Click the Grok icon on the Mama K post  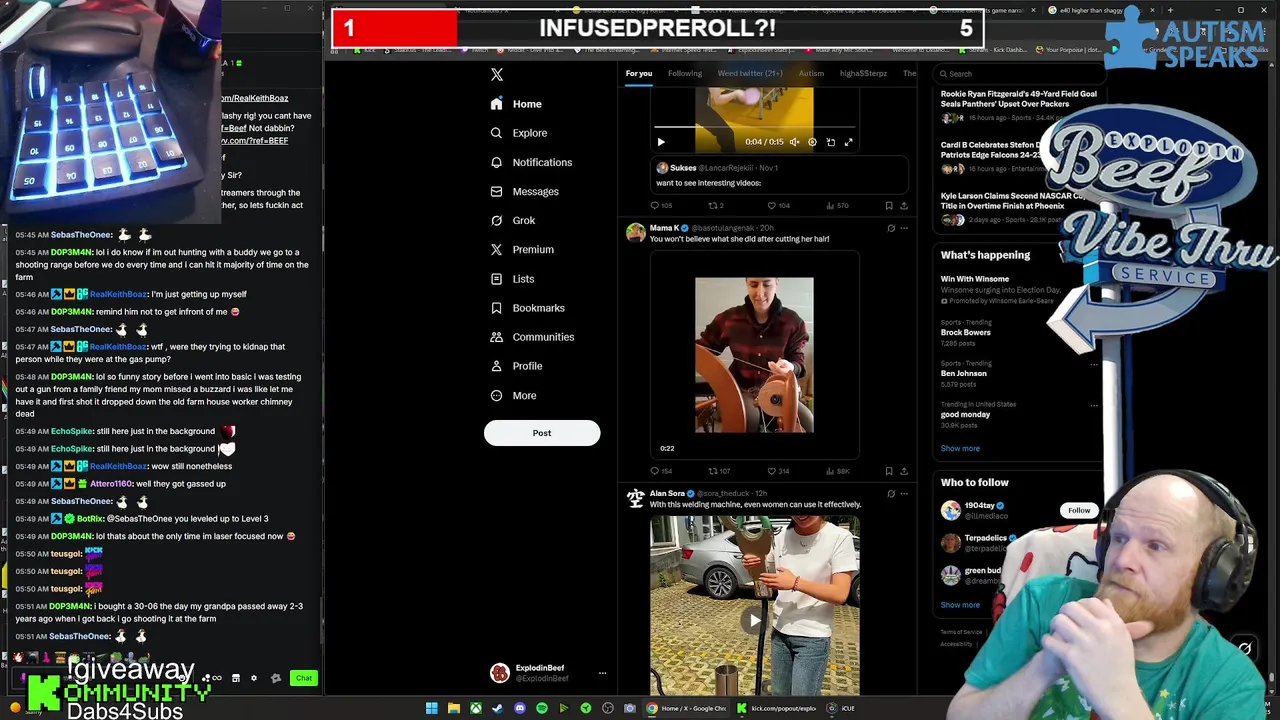pyautogui.click(x=891, y=228)
